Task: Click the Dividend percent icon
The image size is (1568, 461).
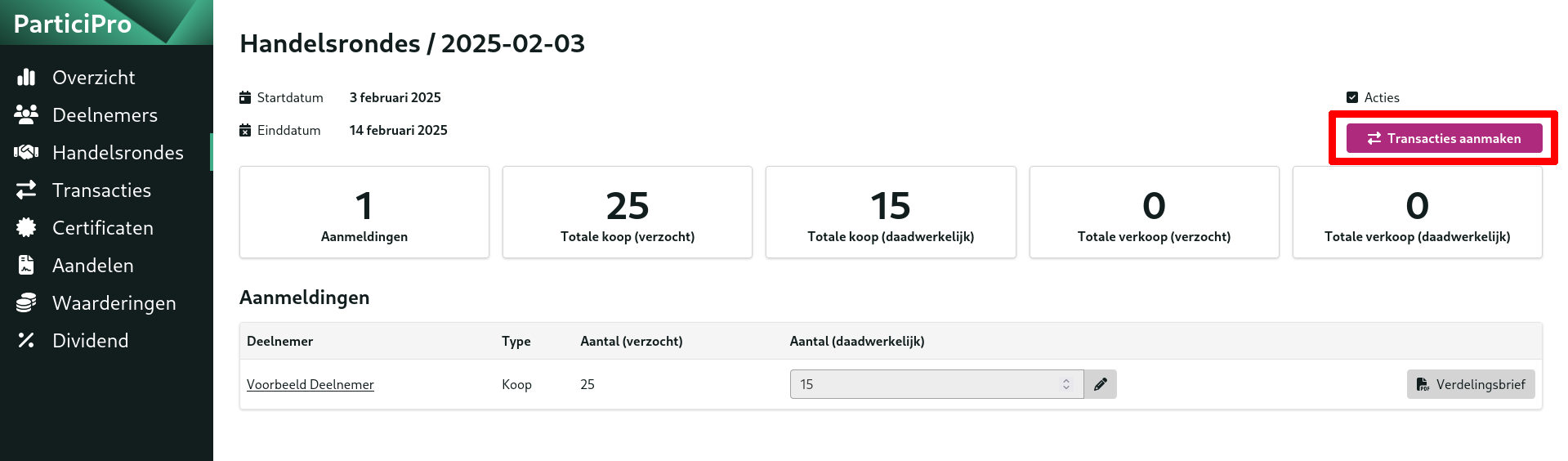Action: tap(26, 340)
